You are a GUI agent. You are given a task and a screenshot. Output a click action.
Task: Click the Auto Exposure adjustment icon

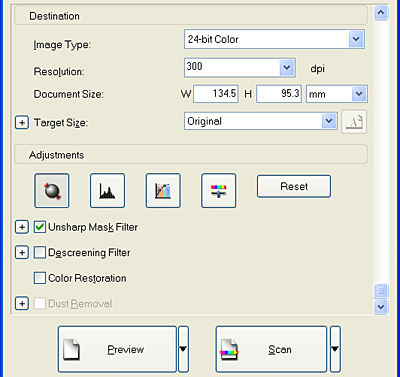[x=52, y=191]
